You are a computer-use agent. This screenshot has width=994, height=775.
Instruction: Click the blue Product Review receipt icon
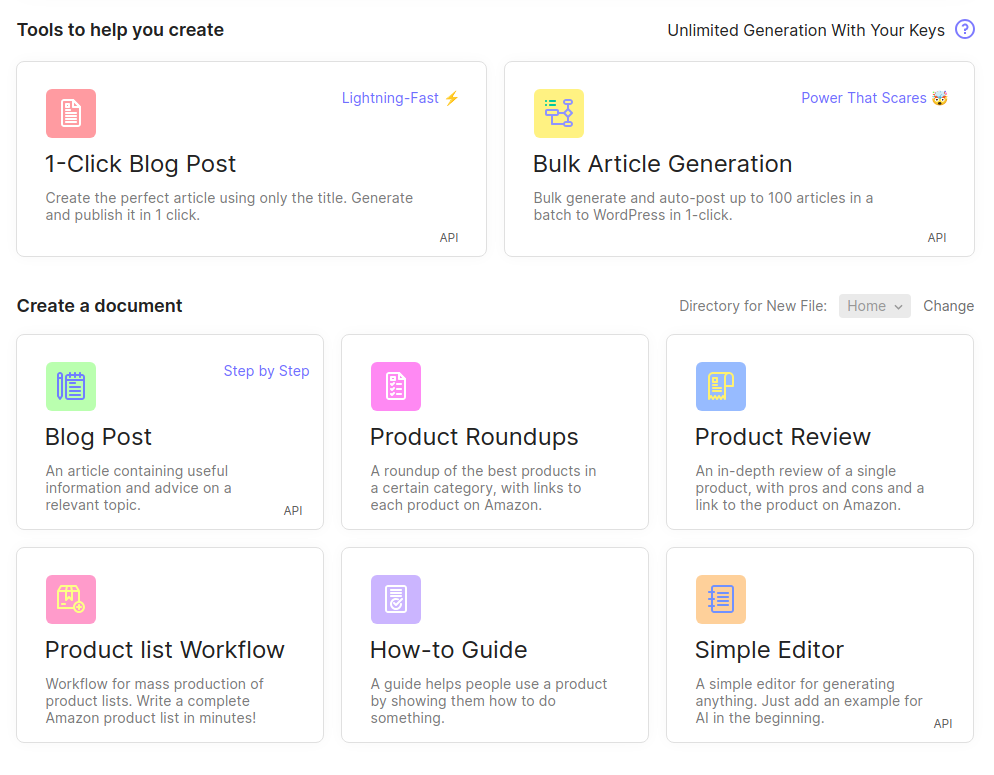pyautogui.click(x=720, y=386)
